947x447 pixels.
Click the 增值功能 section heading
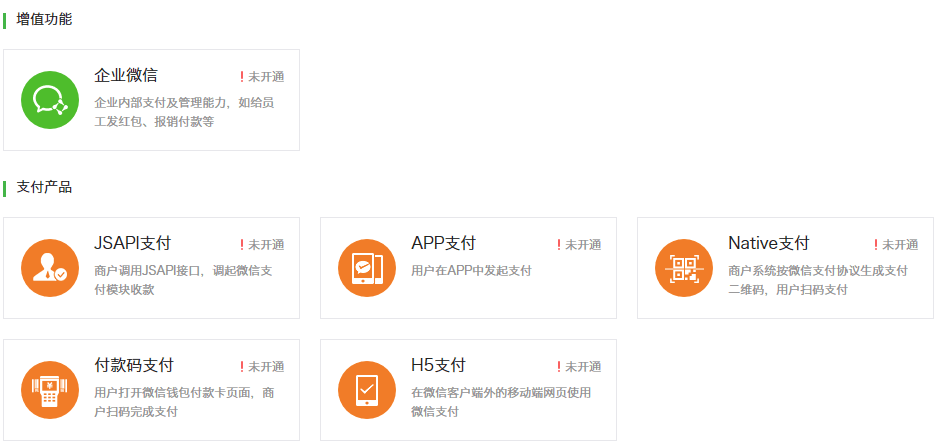coord(44,19)
